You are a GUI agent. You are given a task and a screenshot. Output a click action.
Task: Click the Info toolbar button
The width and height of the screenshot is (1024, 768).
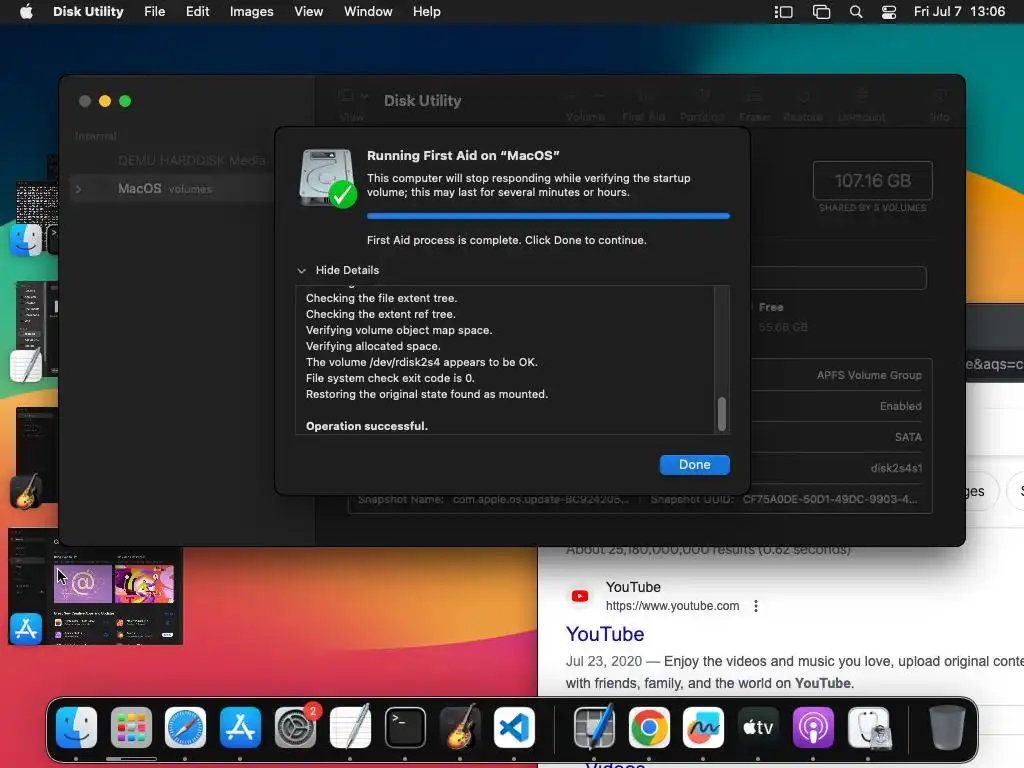tap(940, 104)
